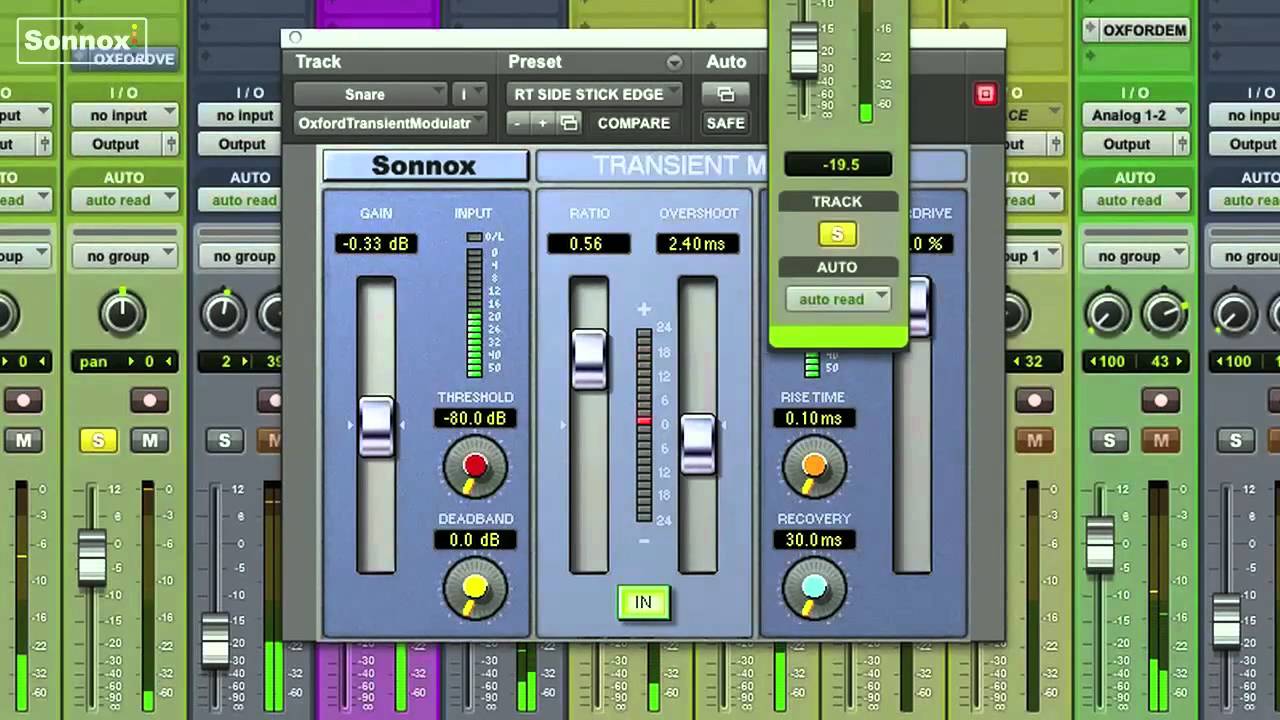Image resolution: width=1280 pixels, height=720 pixels.
Task: Click Output button on 'pan 0' track
Action: (116, 144)
